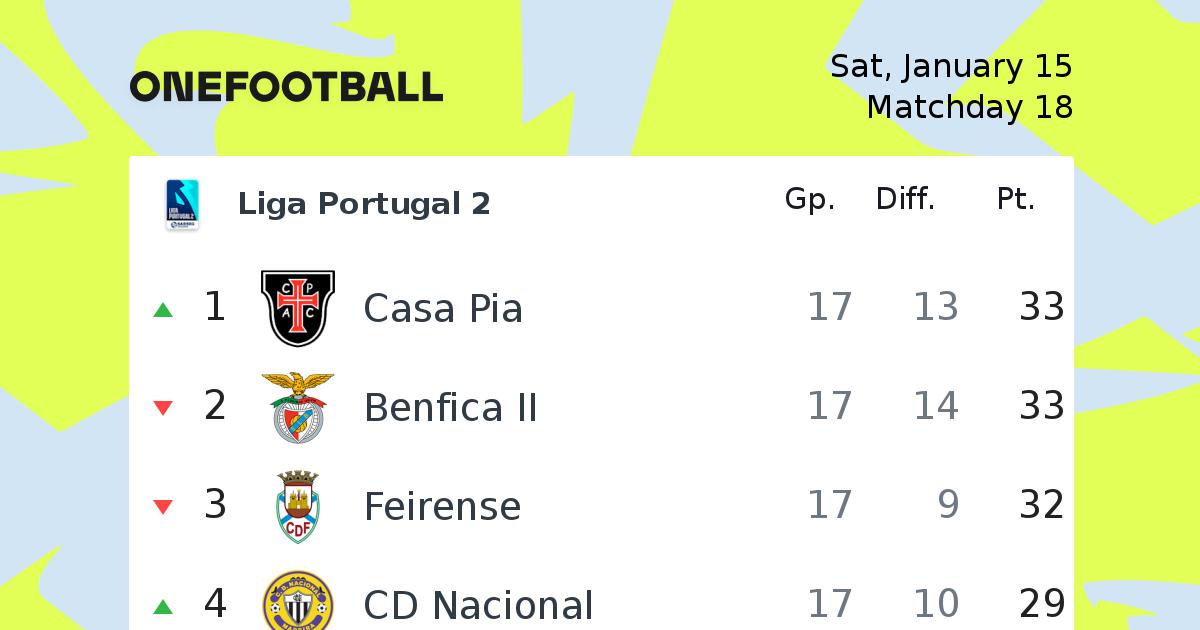Click the Matchday 18 label
Image resolution: width=1200 pixels, height=630 pixels.
click(969, 106)
